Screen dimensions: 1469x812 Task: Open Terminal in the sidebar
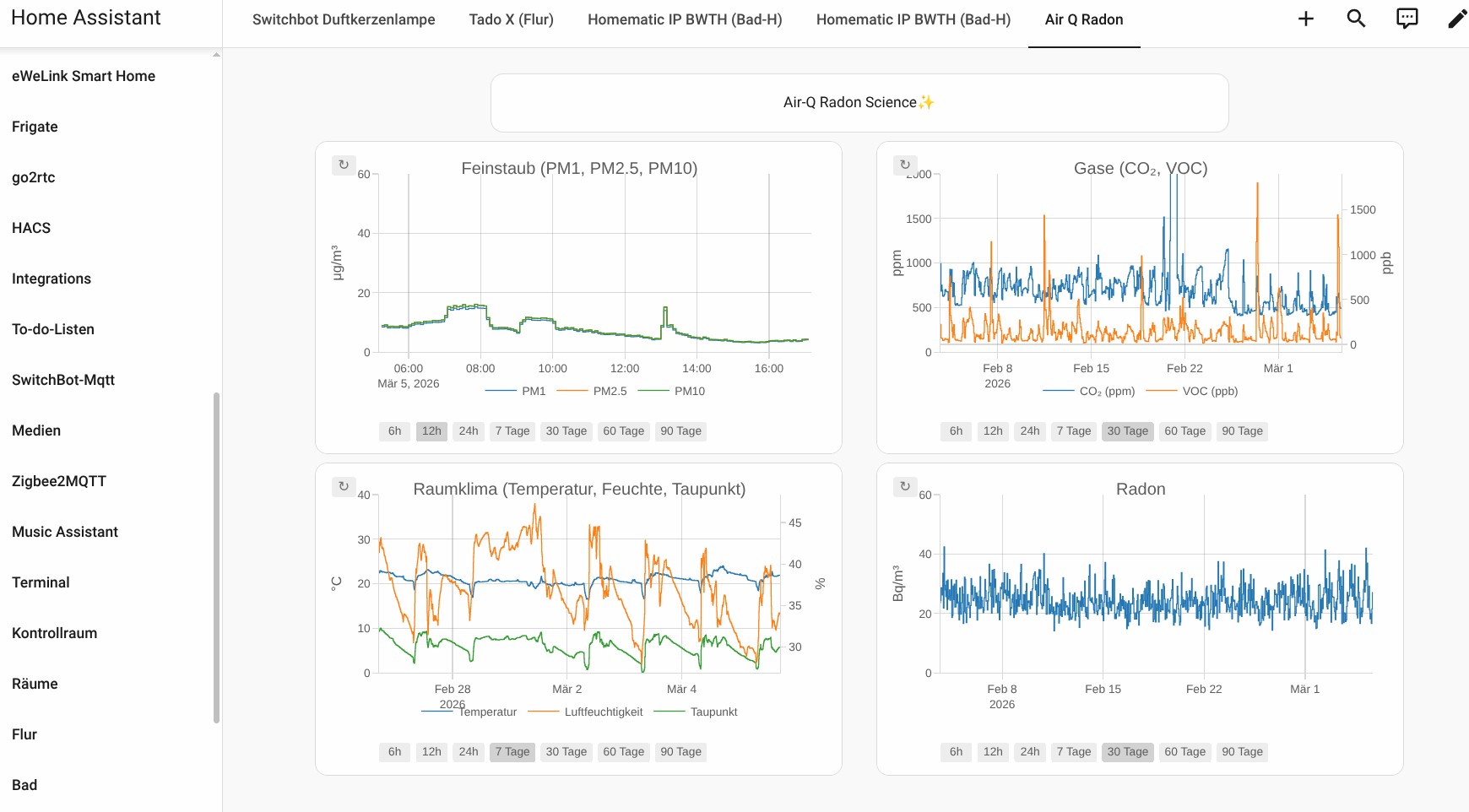[x=41, y=582]
